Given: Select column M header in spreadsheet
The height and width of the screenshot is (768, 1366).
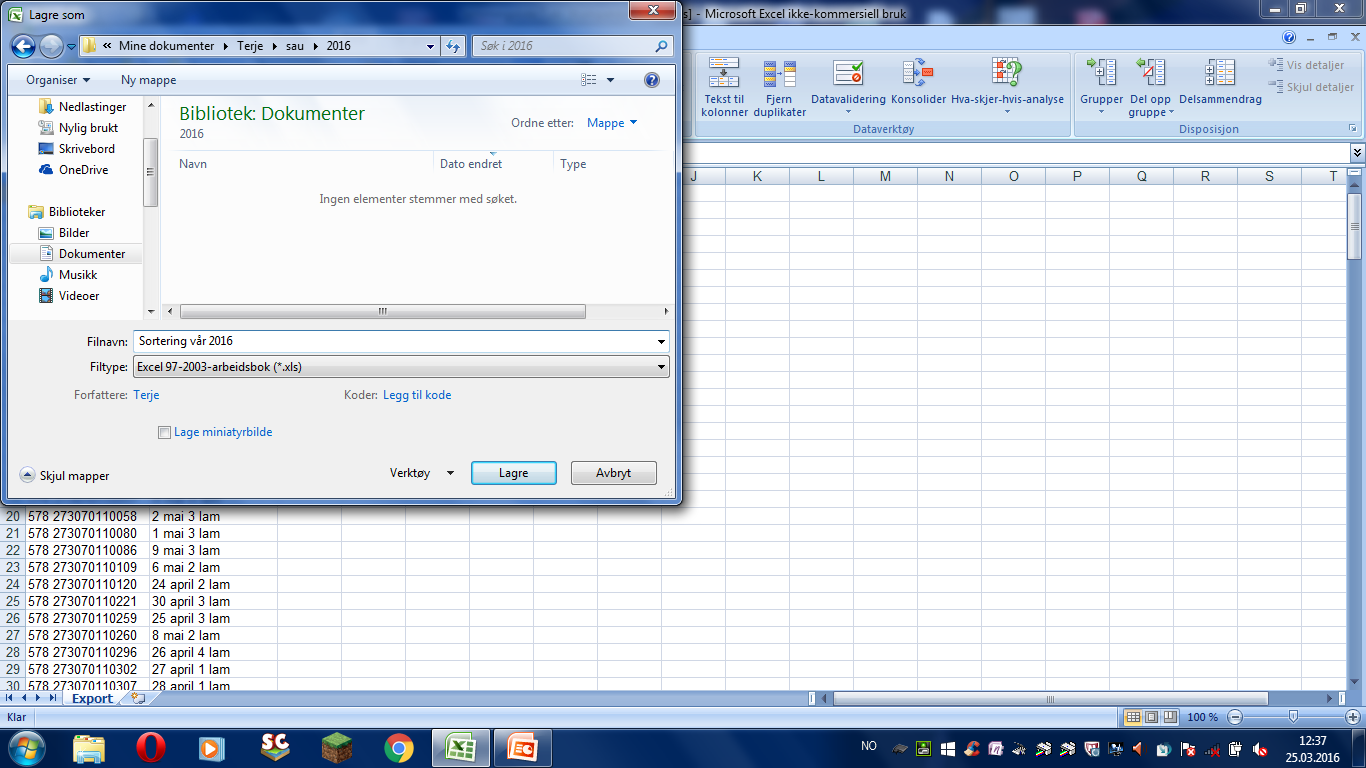Looking at the screenshot, I should (885, 176).
